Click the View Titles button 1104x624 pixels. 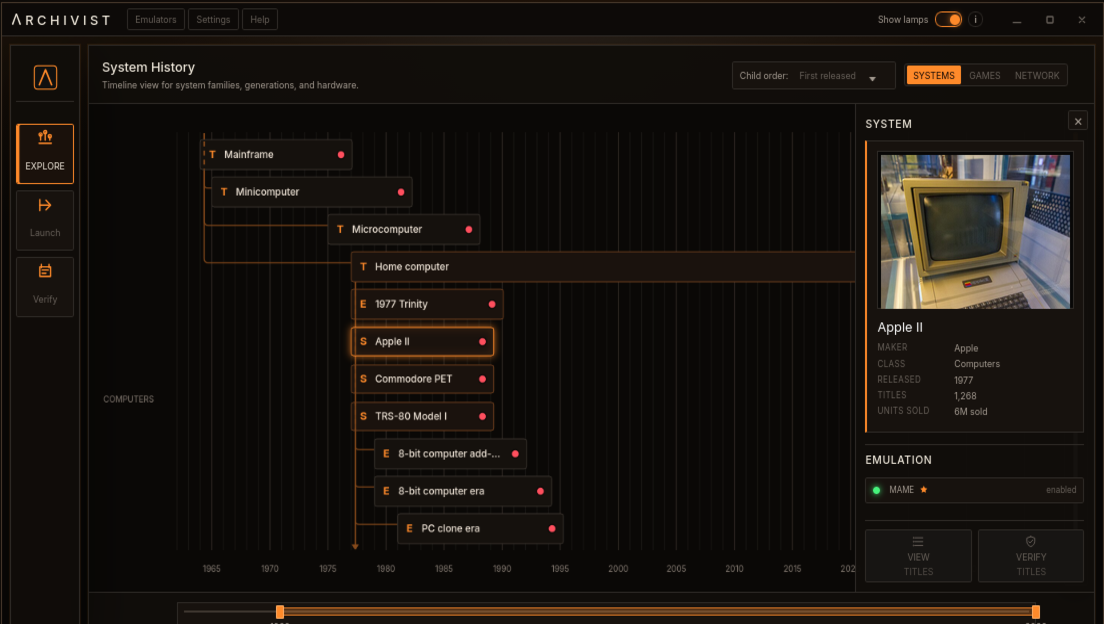coord(918,556)
